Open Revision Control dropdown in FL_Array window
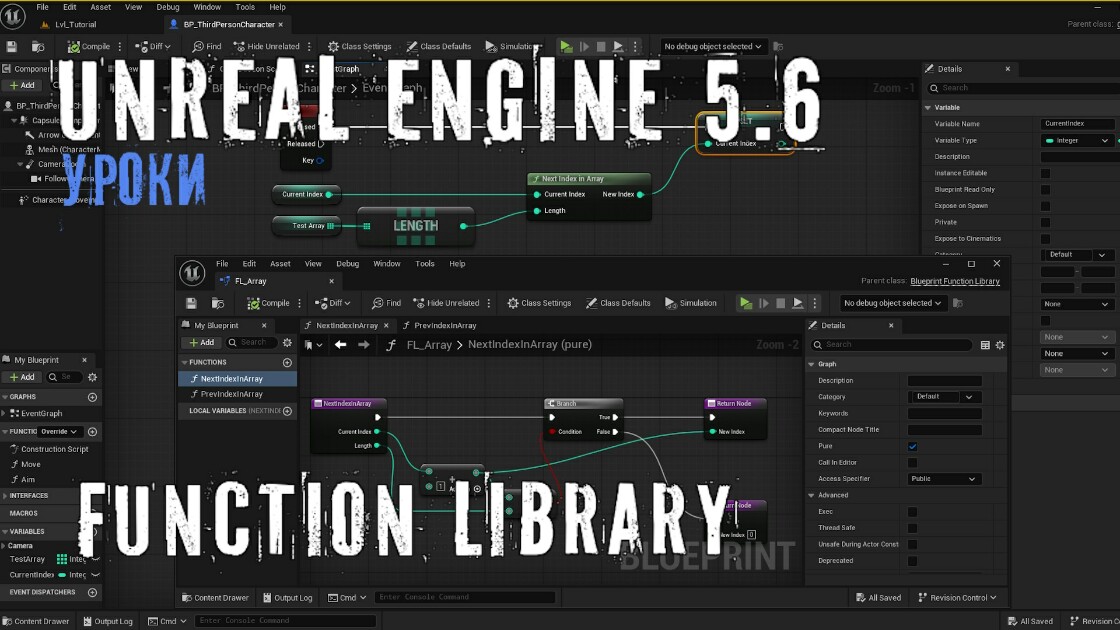Image resolution: width=1120 pixels, height=630 pixels. click(956, 598)
